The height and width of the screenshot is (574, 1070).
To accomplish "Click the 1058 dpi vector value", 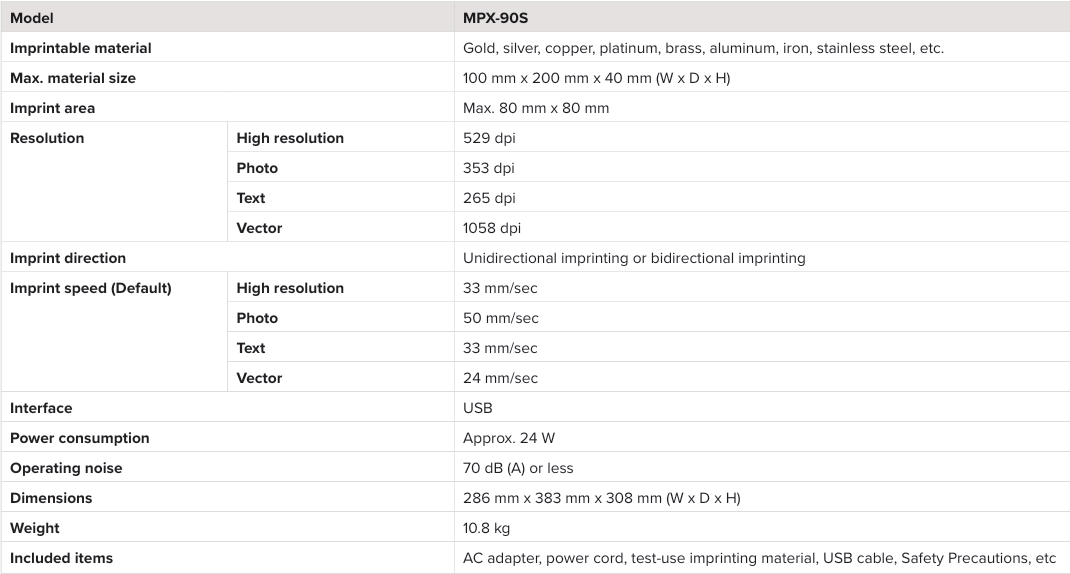I will point(492,228).
